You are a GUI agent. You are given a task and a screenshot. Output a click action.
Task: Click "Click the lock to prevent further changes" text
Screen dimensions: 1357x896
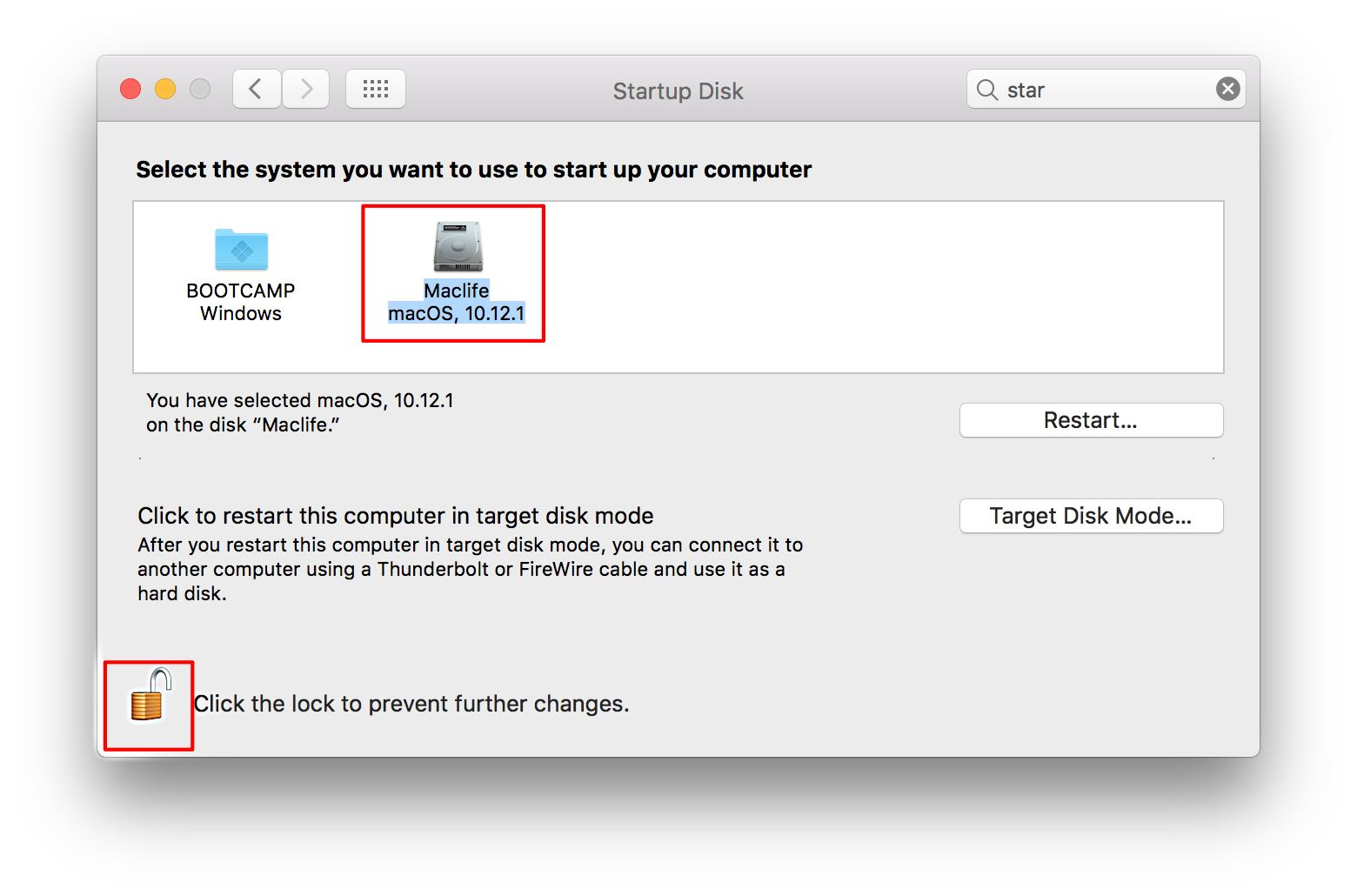(411, 704)
